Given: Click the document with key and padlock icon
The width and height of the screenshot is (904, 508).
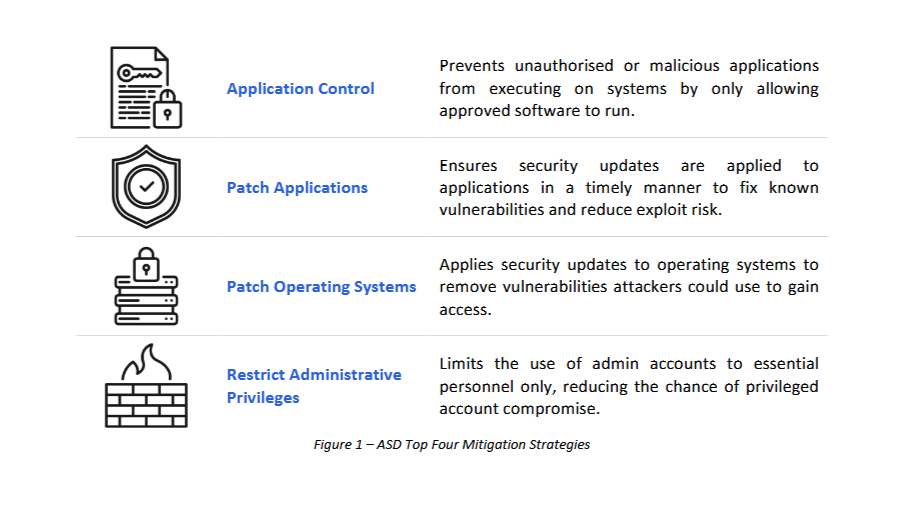Looking at the screenshot, I should [x=145, y=88].
